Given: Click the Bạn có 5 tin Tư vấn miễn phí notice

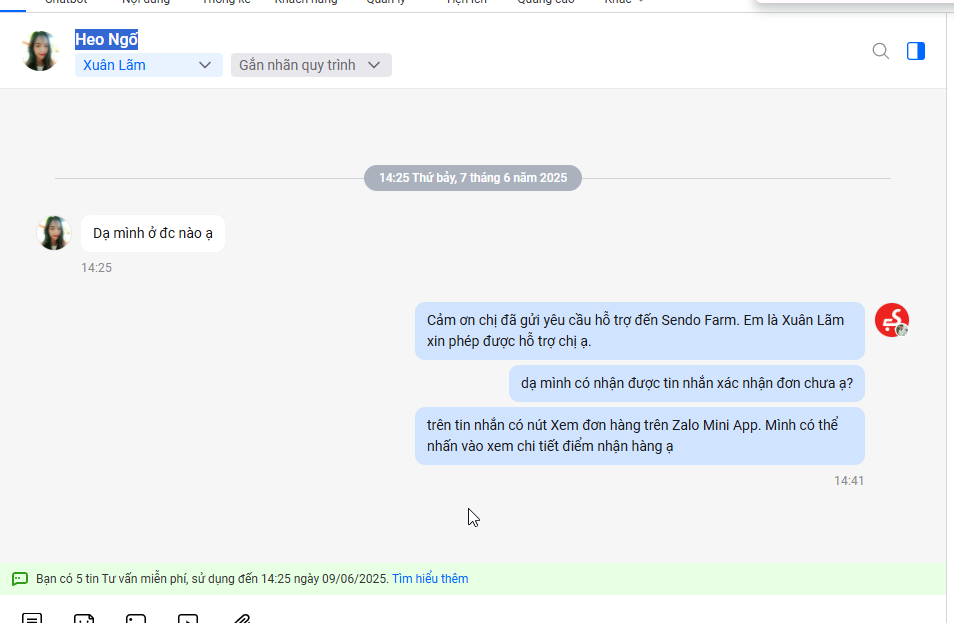Looking at the screenshot, I should pos(212,579).
